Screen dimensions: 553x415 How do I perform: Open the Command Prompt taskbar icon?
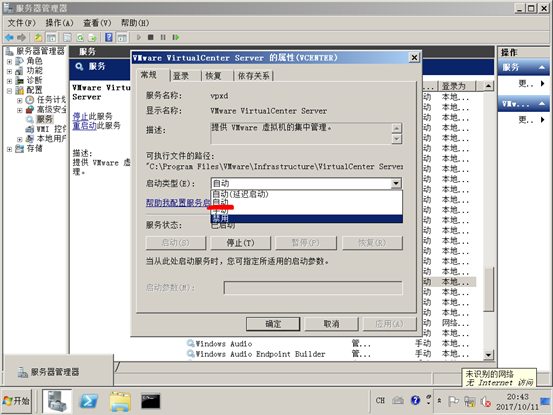coord(151,401)
